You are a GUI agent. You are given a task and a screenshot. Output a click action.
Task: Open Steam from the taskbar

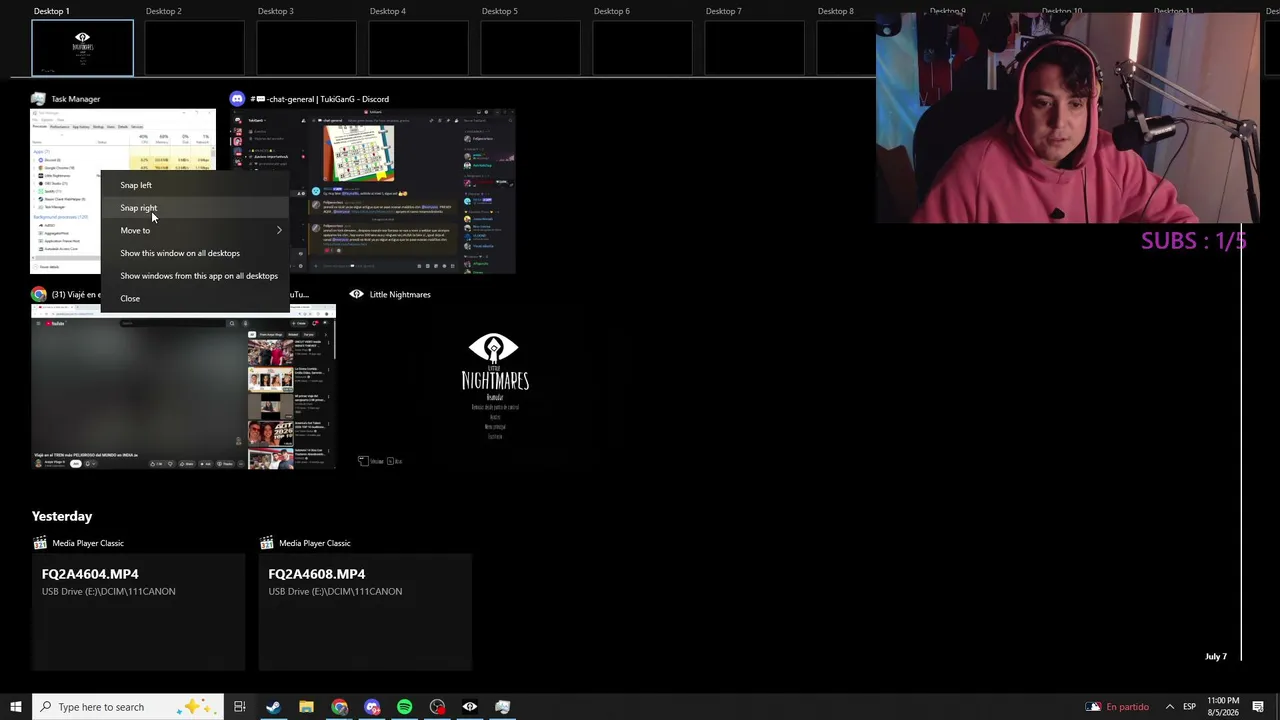tap(273, 707)
